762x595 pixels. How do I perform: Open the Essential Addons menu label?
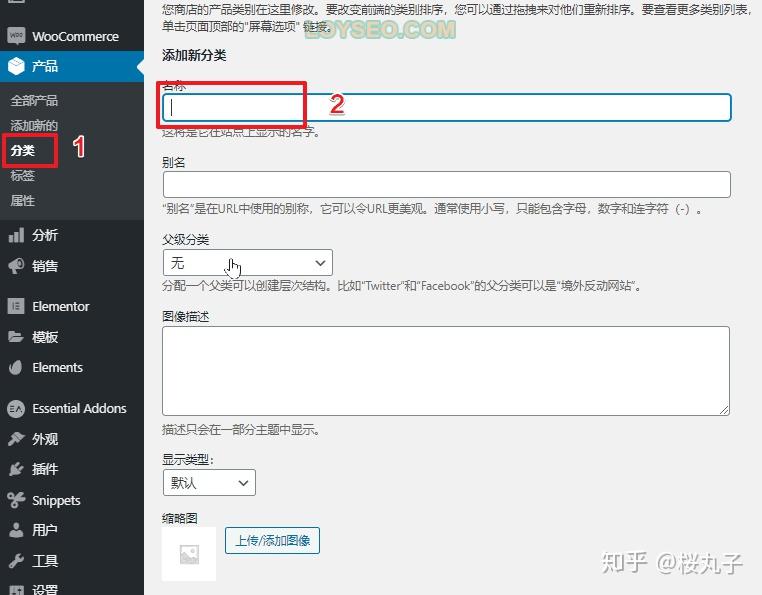[x=79, y=408]
